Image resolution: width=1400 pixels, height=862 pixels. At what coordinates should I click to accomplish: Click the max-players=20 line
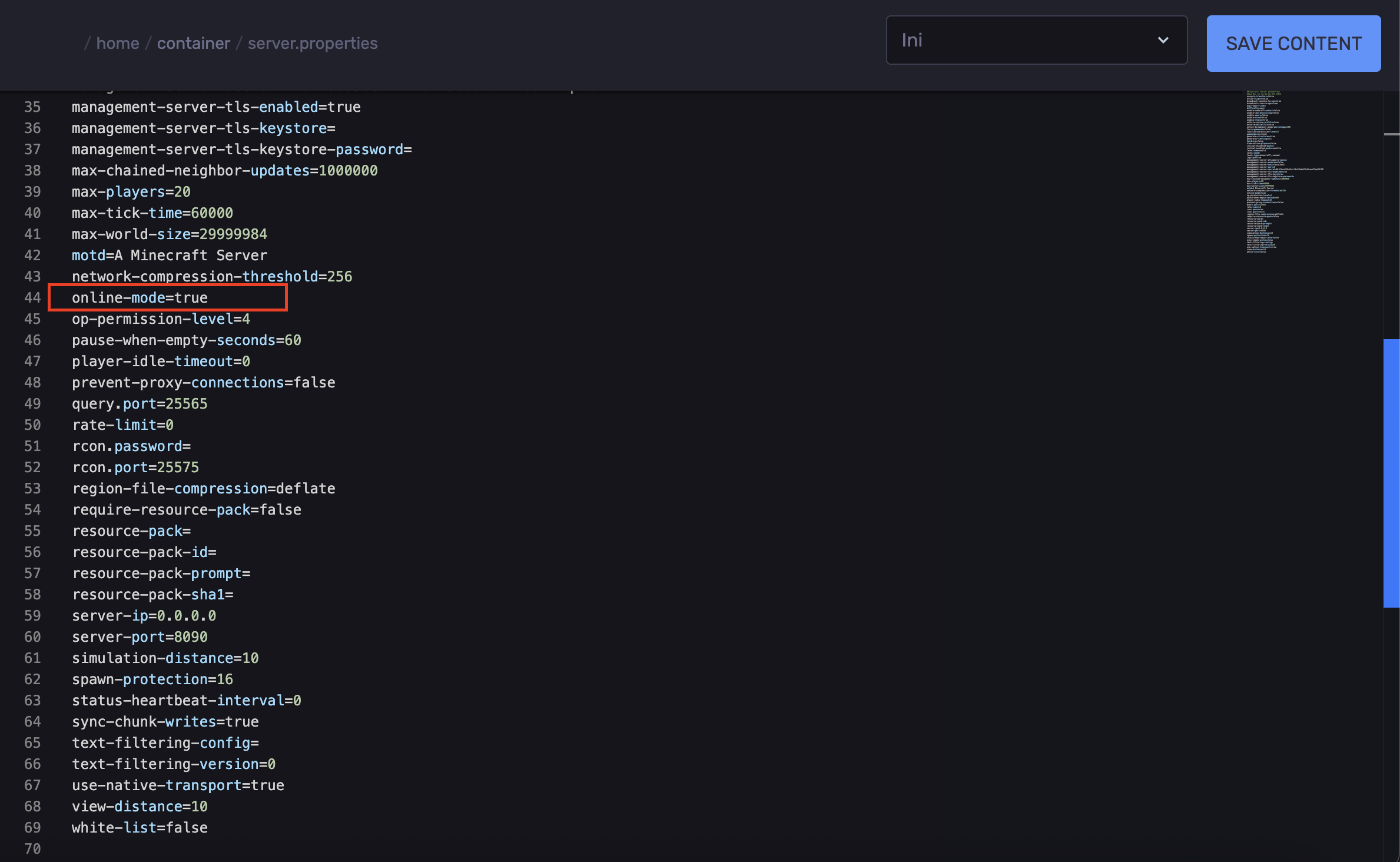131,192
